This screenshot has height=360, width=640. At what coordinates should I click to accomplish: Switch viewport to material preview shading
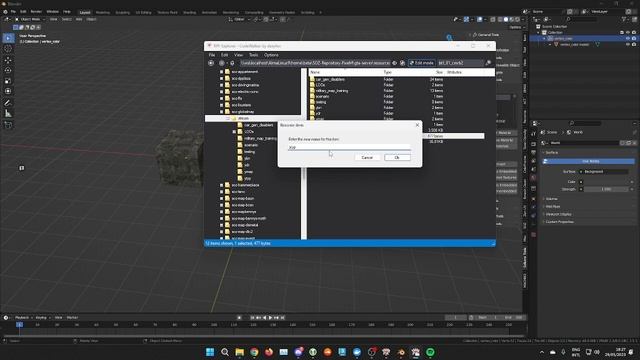512,19
